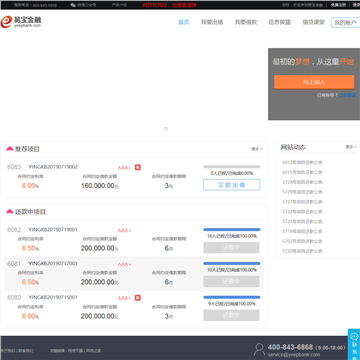Click 更多 in the 网站动态 header

(x=351, y=147)
